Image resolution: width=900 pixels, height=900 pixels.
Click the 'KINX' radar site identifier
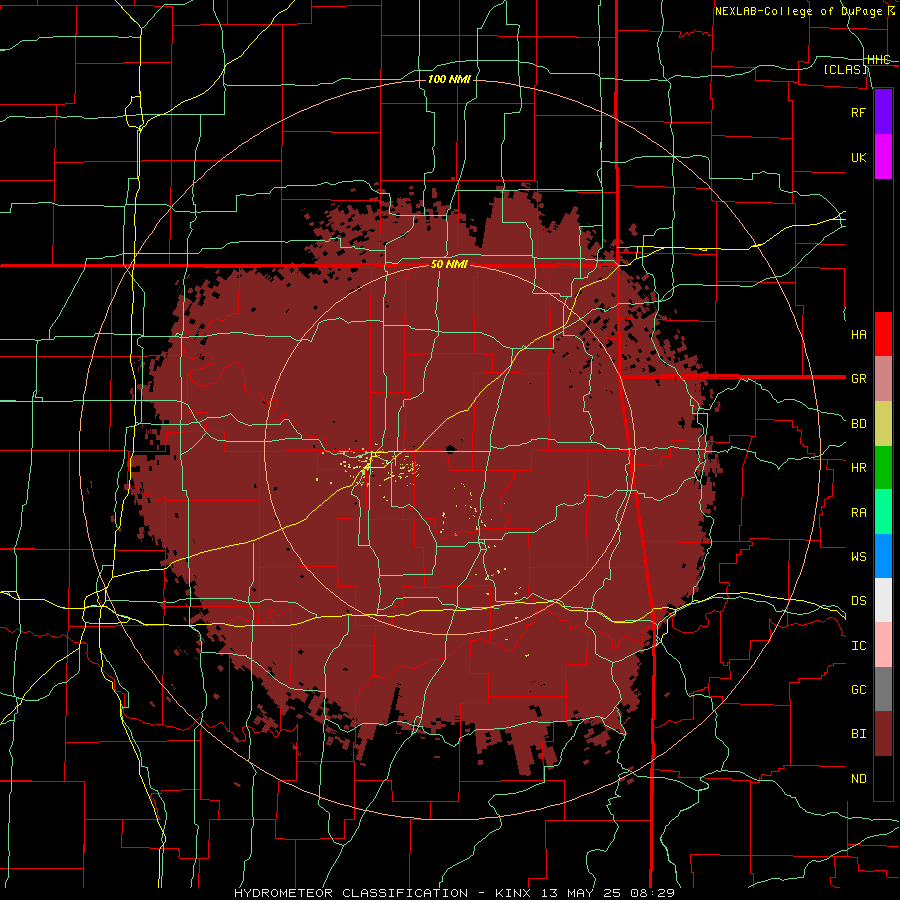click(x=513, y=893)
